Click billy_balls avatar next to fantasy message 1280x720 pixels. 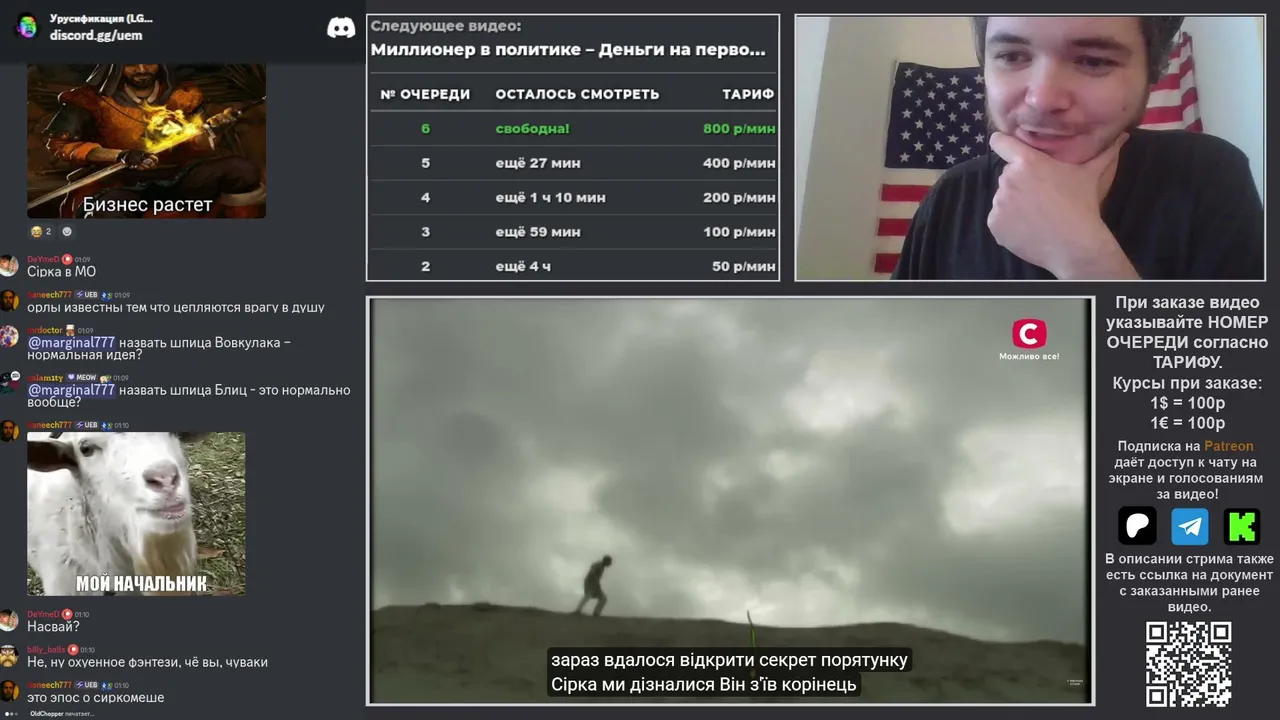9,656
